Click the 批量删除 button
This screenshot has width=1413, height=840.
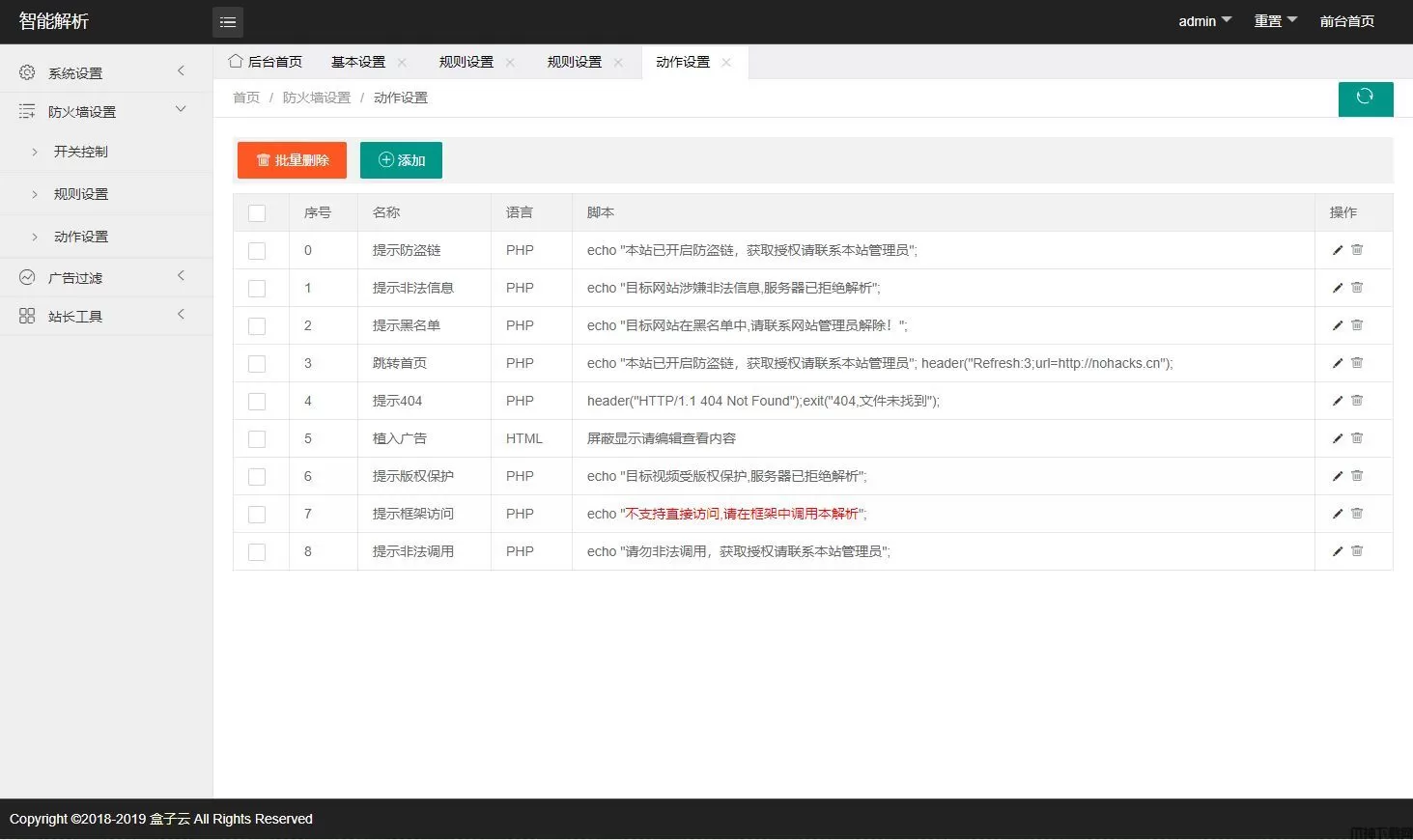292,160
